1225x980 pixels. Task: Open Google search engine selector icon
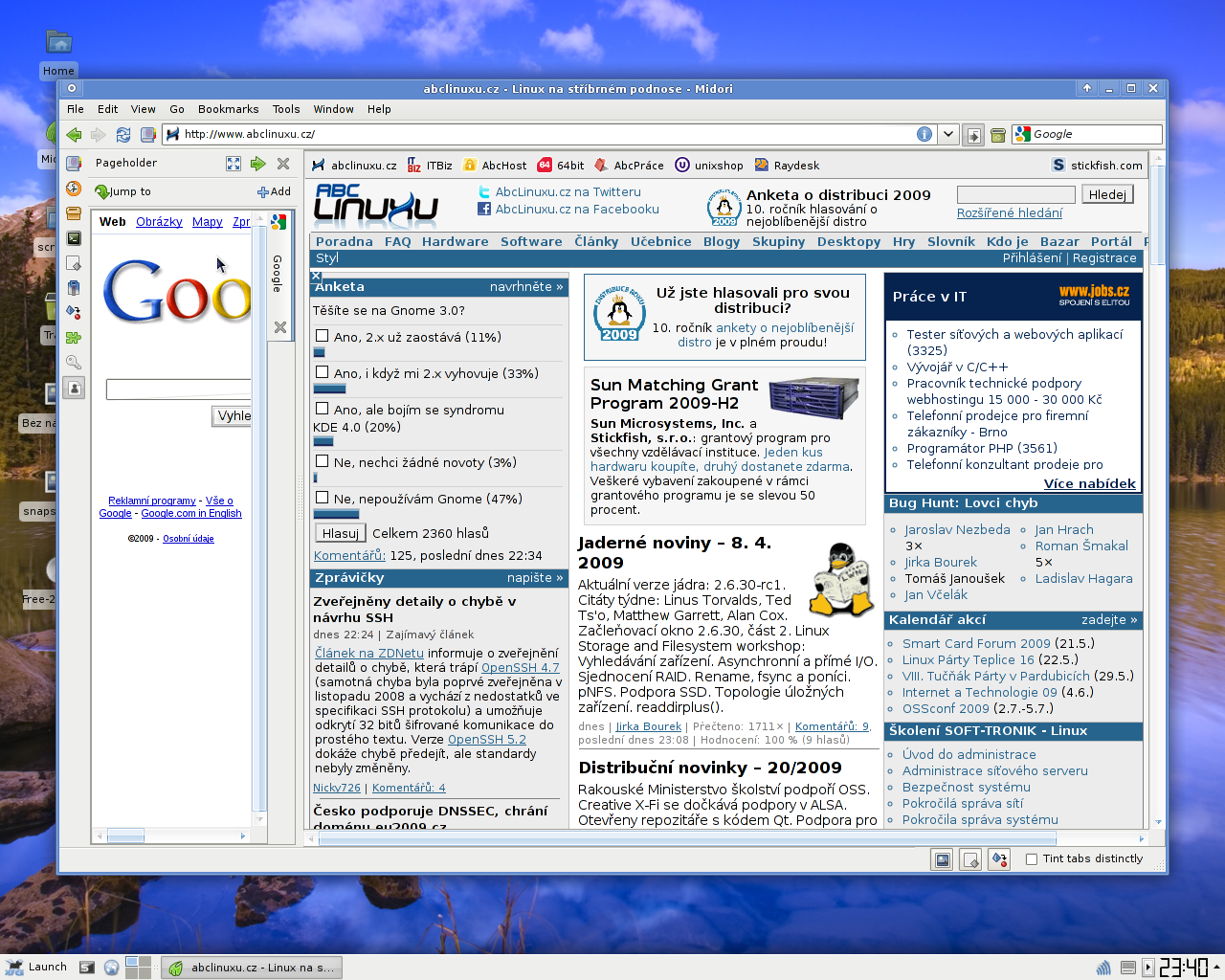tap(1023, 134)
